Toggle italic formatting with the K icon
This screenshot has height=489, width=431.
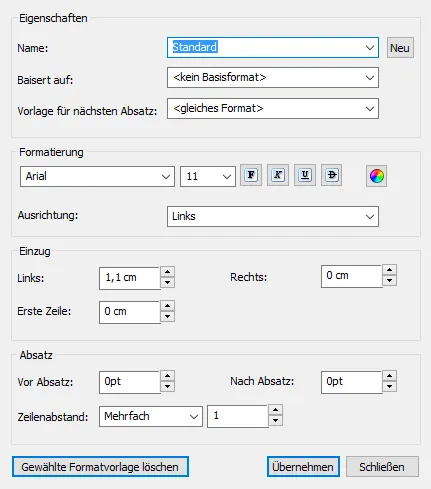278,175
